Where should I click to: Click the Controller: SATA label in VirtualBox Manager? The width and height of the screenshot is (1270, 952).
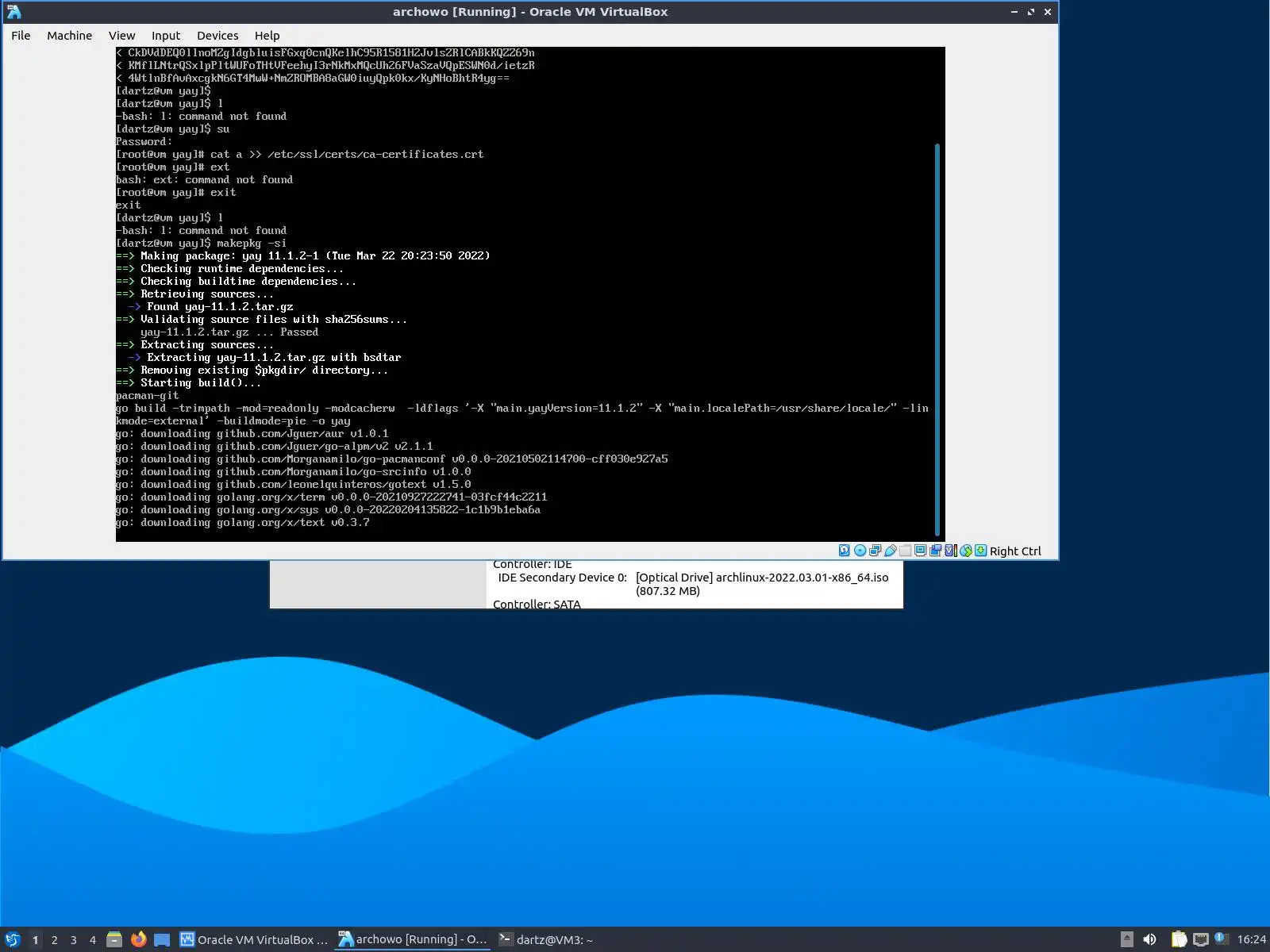(537, 604)
